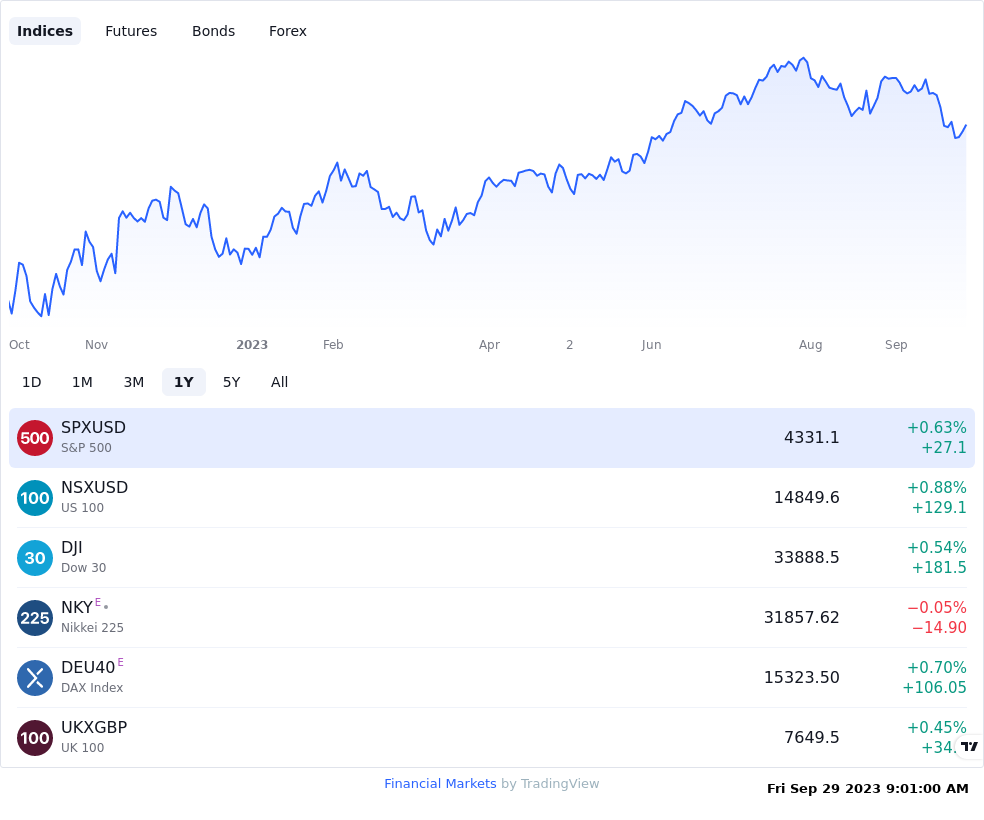Click the UK 100 maroon logo icon

point(35,738)
